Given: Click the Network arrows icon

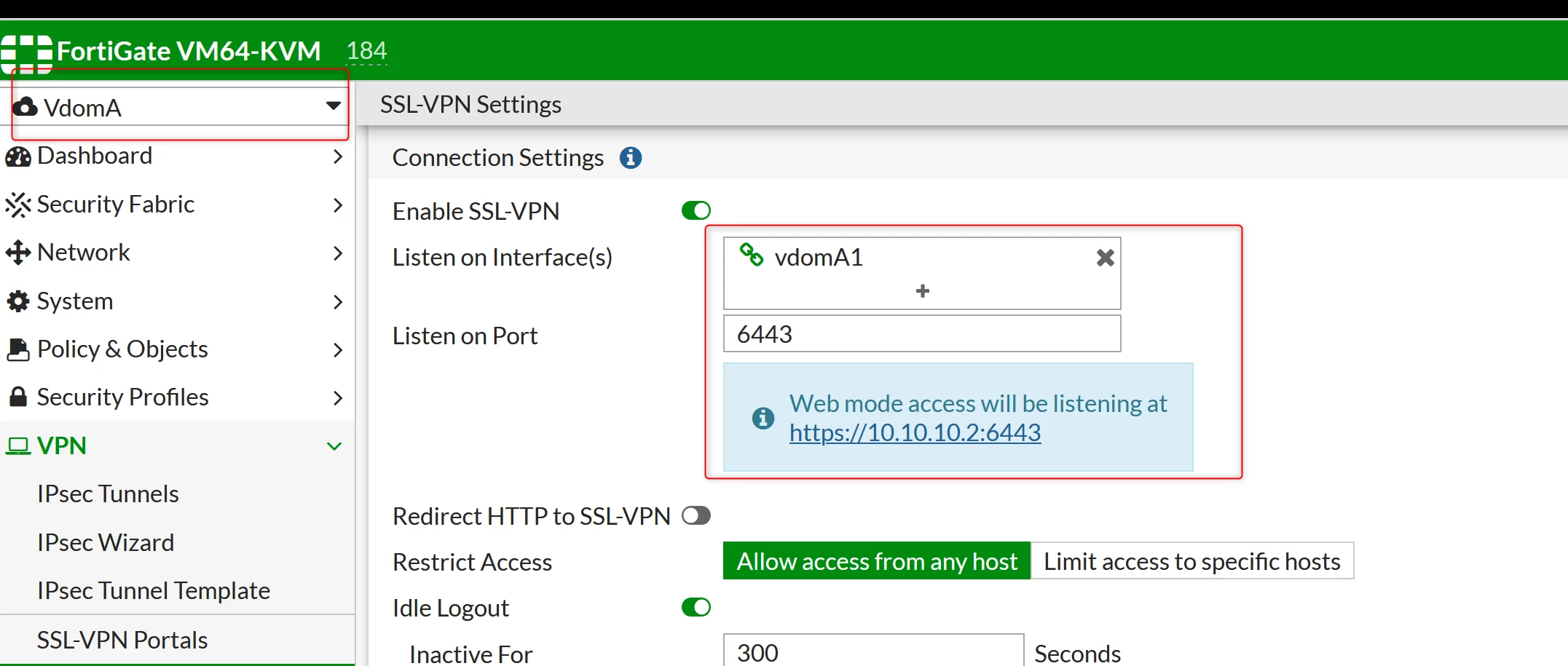Looking at the screenshot, I should 18,253.
